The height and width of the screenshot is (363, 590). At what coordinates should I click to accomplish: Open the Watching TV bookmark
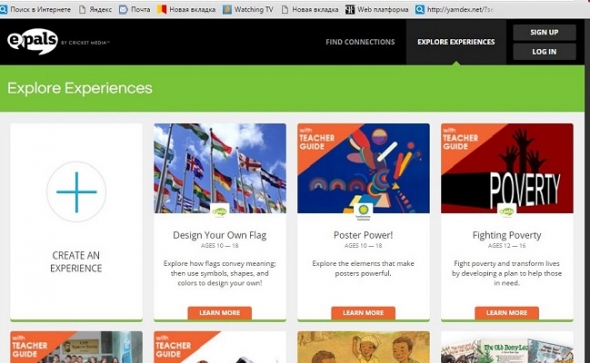[248, 9]
